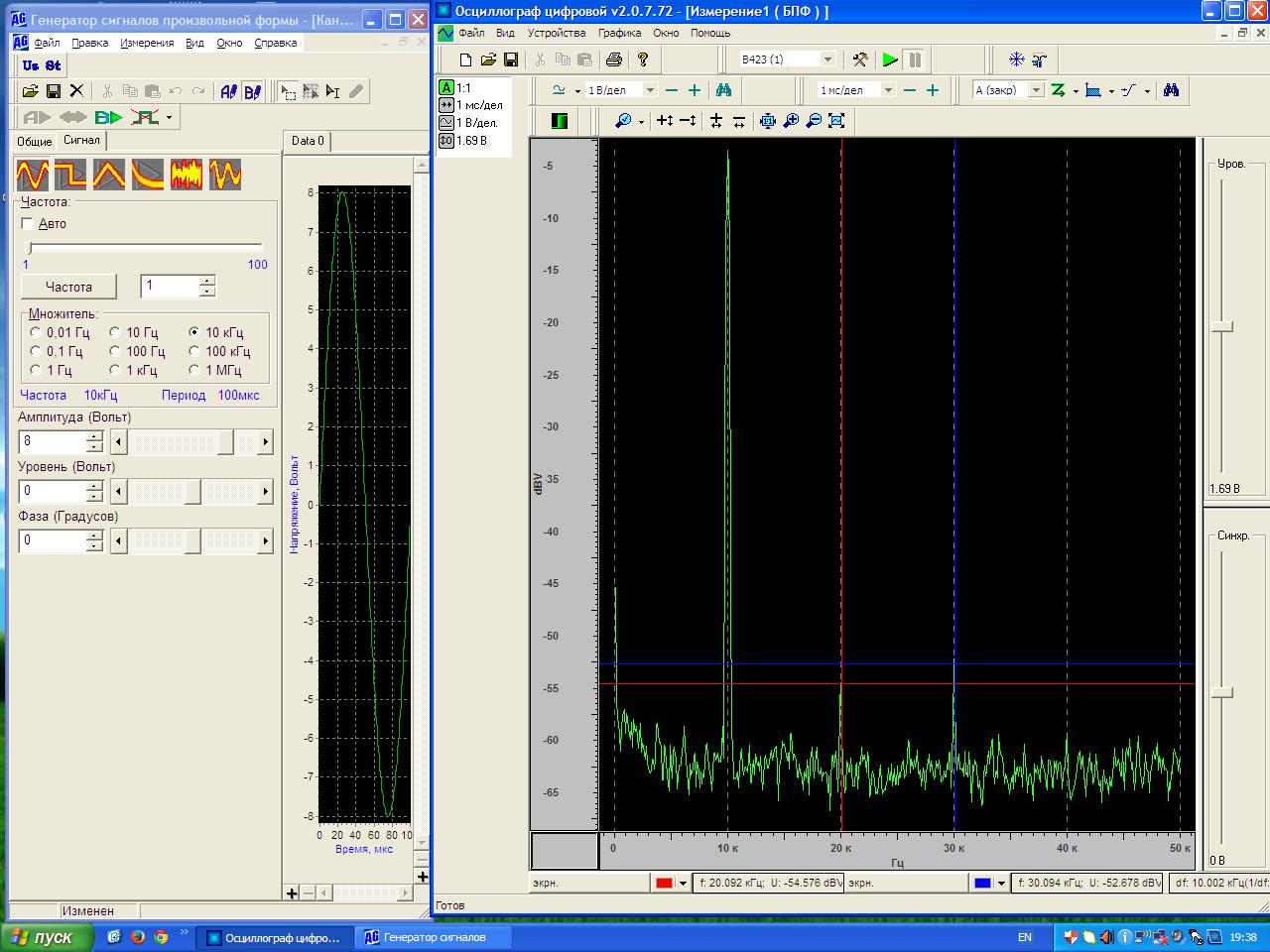Select the sine waveform icon in generator
Screen dimensions: 1270x952
[x=33, y=175]
